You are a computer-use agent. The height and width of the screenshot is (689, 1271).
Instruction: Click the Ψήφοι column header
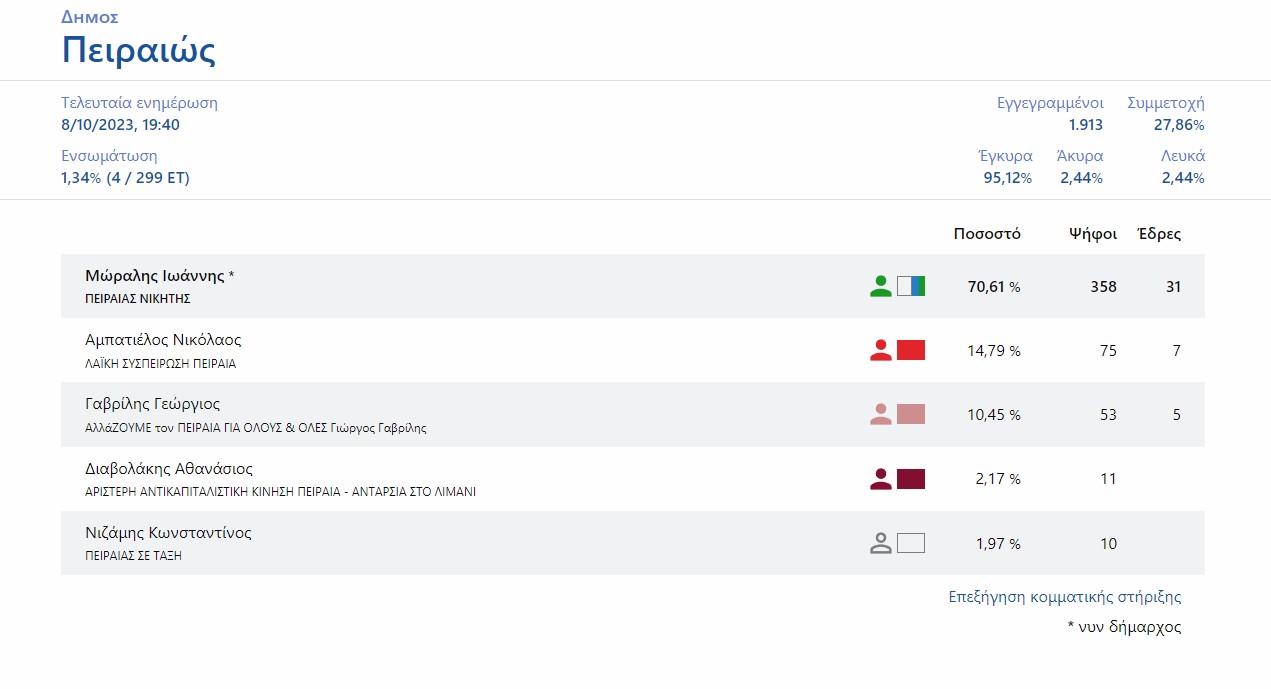tap(1092, 234)
